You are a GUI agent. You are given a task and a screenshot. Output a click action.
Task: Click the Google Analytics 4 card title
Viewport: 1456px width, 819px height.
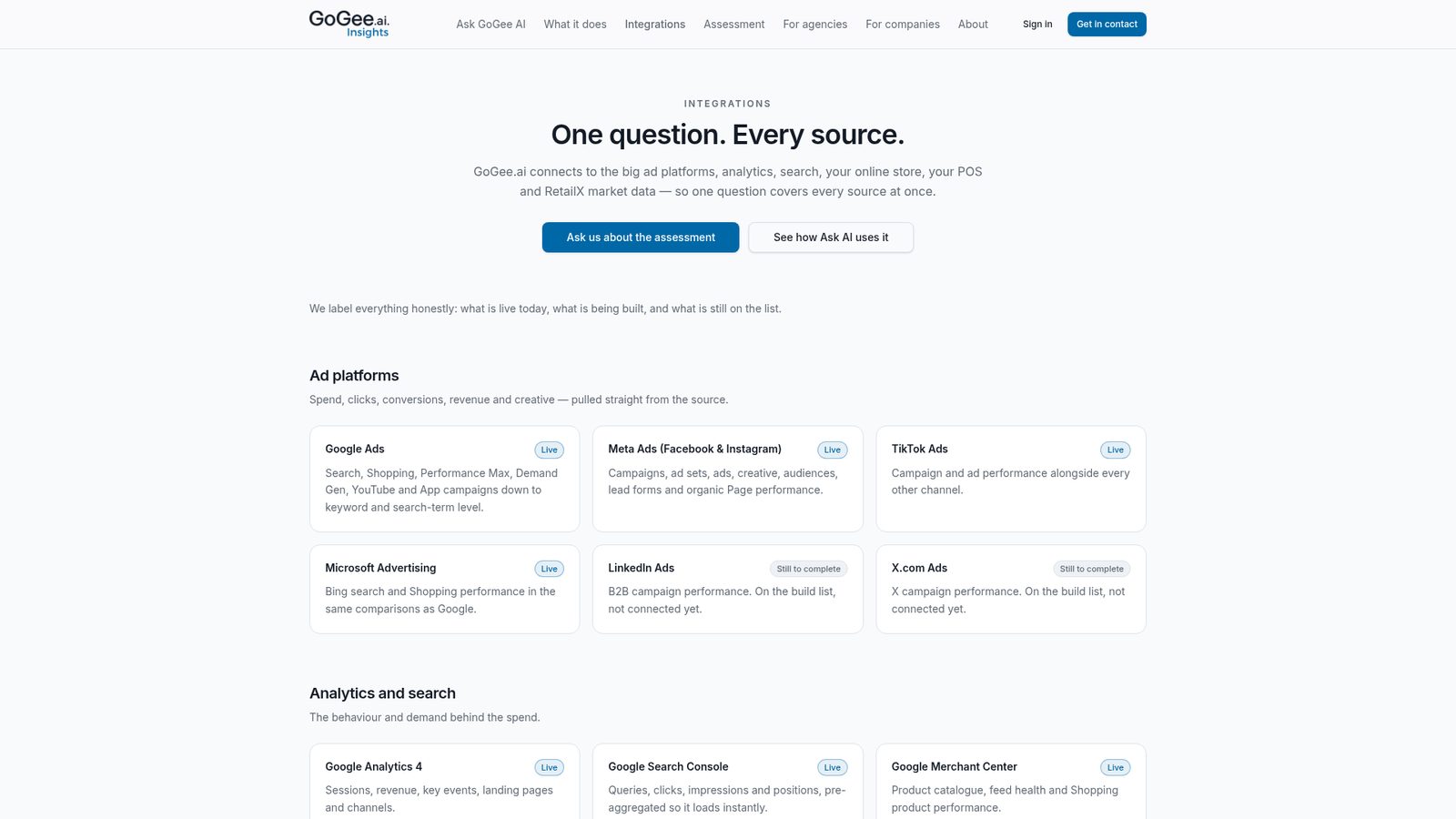(374, 767)
